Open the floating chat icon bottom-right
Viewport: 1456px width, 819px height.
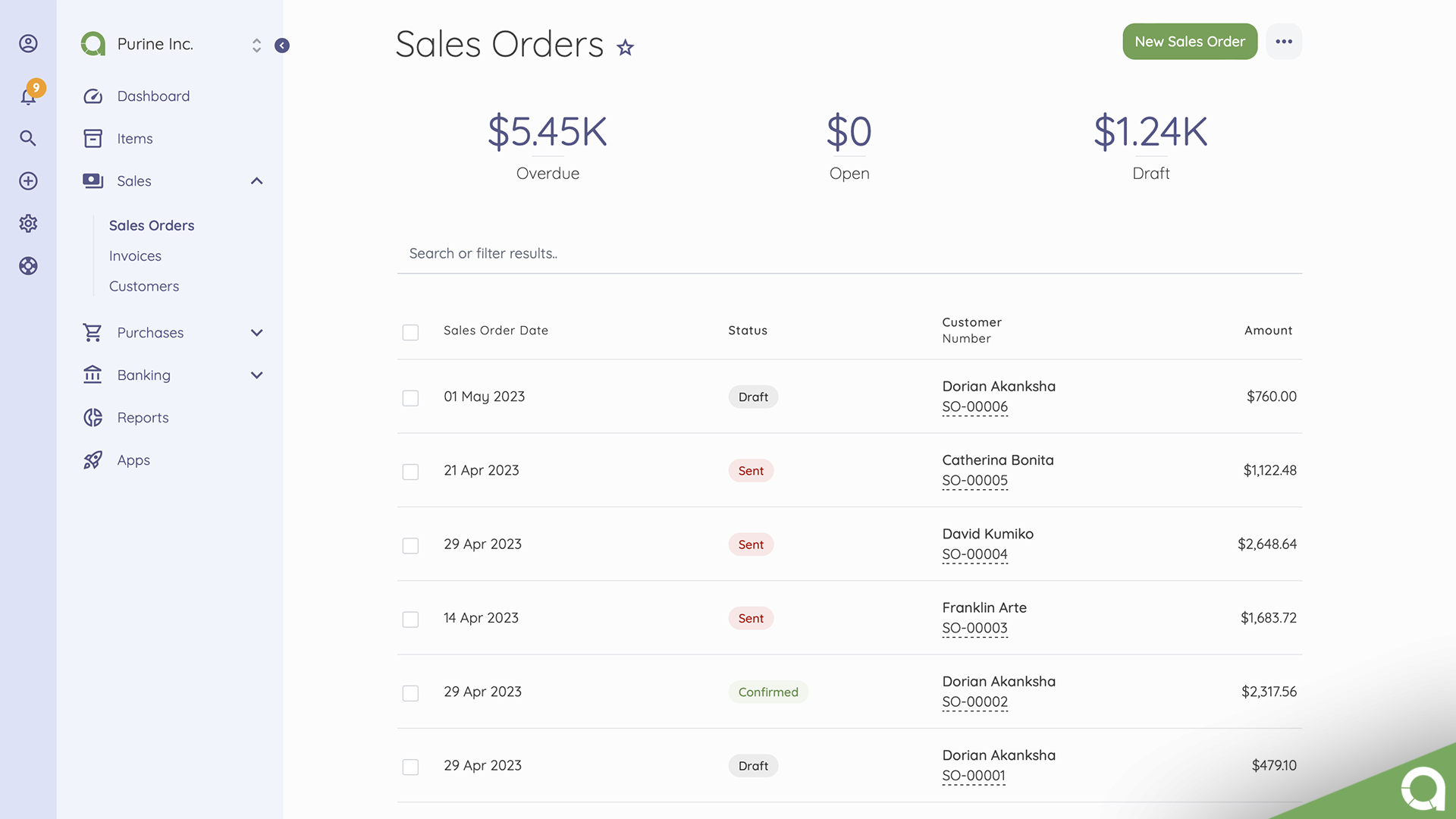pyautogui.click(x=1421, y=789)
